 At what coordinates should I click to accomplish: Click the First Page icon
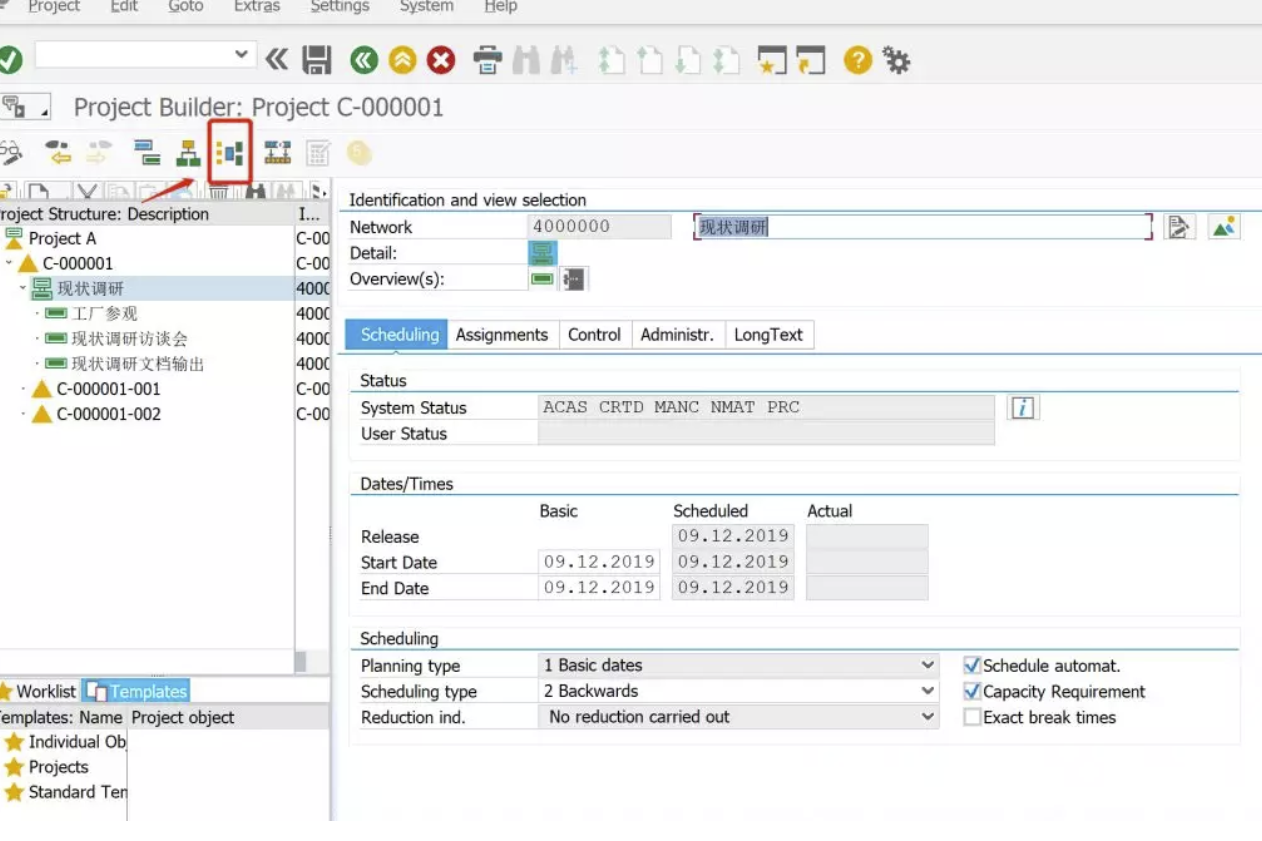point(611,60)
